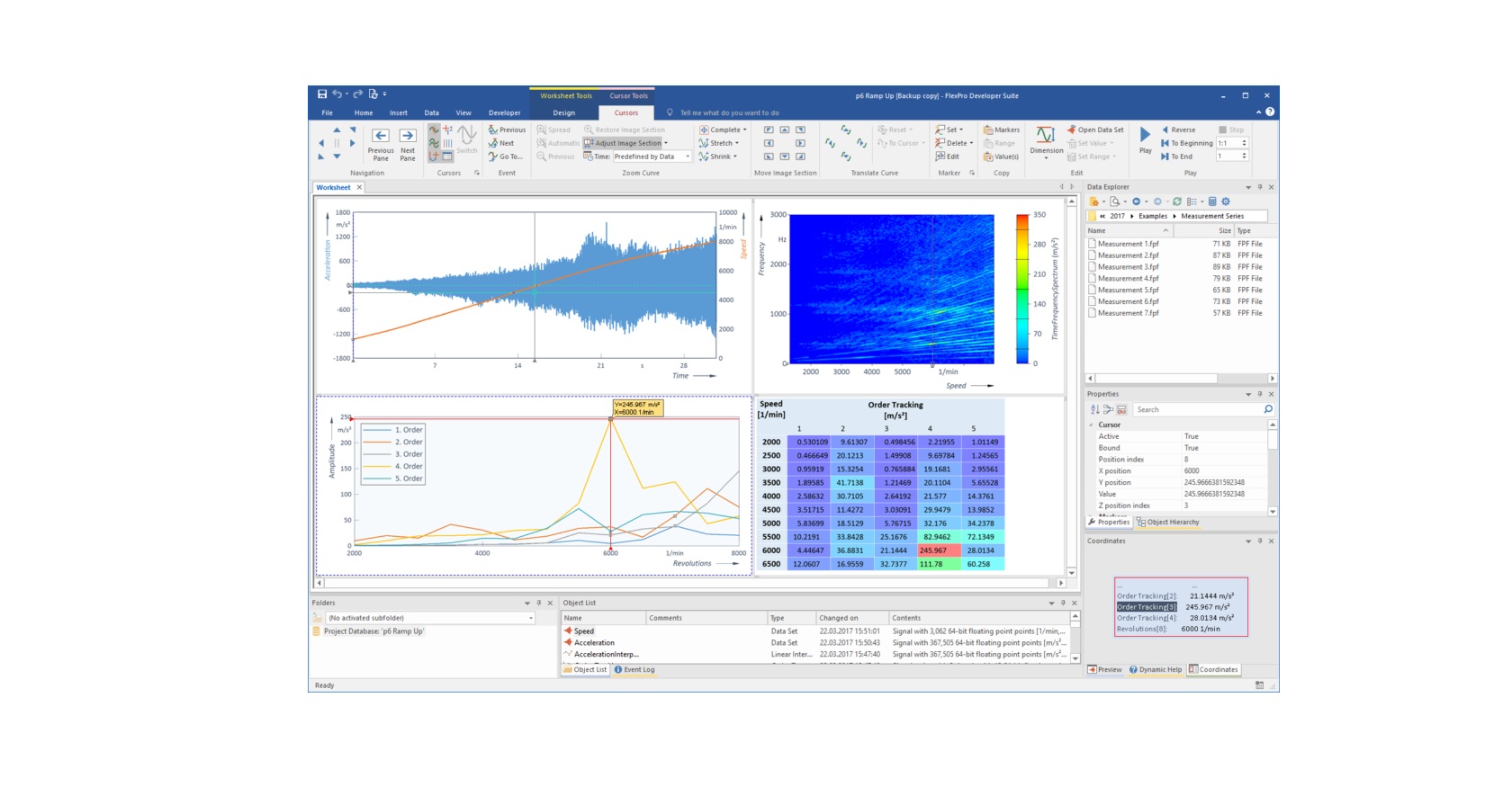The height and width of the screenshot is (796, 1512).
Task: Copy cursor Value(s)
Action: coord(1001,157)
